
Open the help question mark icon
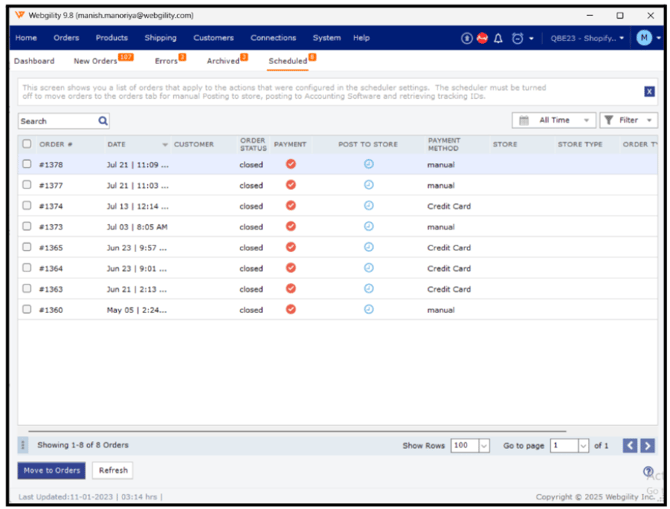coord(649,471)
